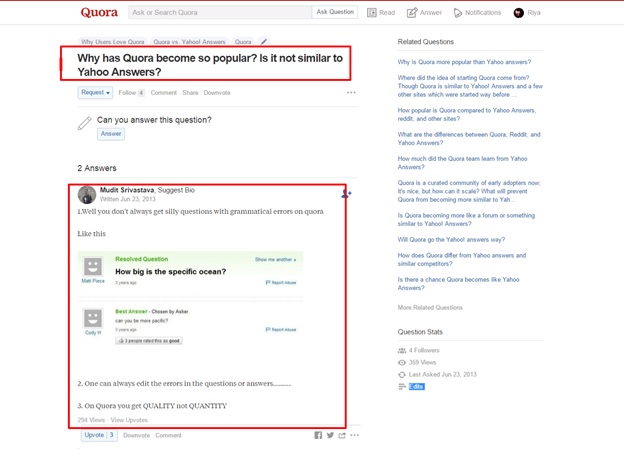Click the Answer button under Can you answer
The image size is (624, 449).
(111, 134)
